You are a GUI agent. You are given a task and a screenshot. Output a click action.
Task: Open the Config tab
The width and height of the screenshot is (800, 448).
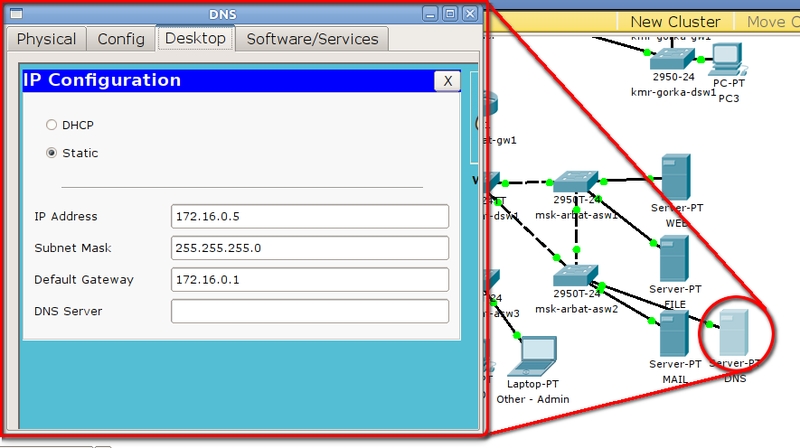coord(121,39)
